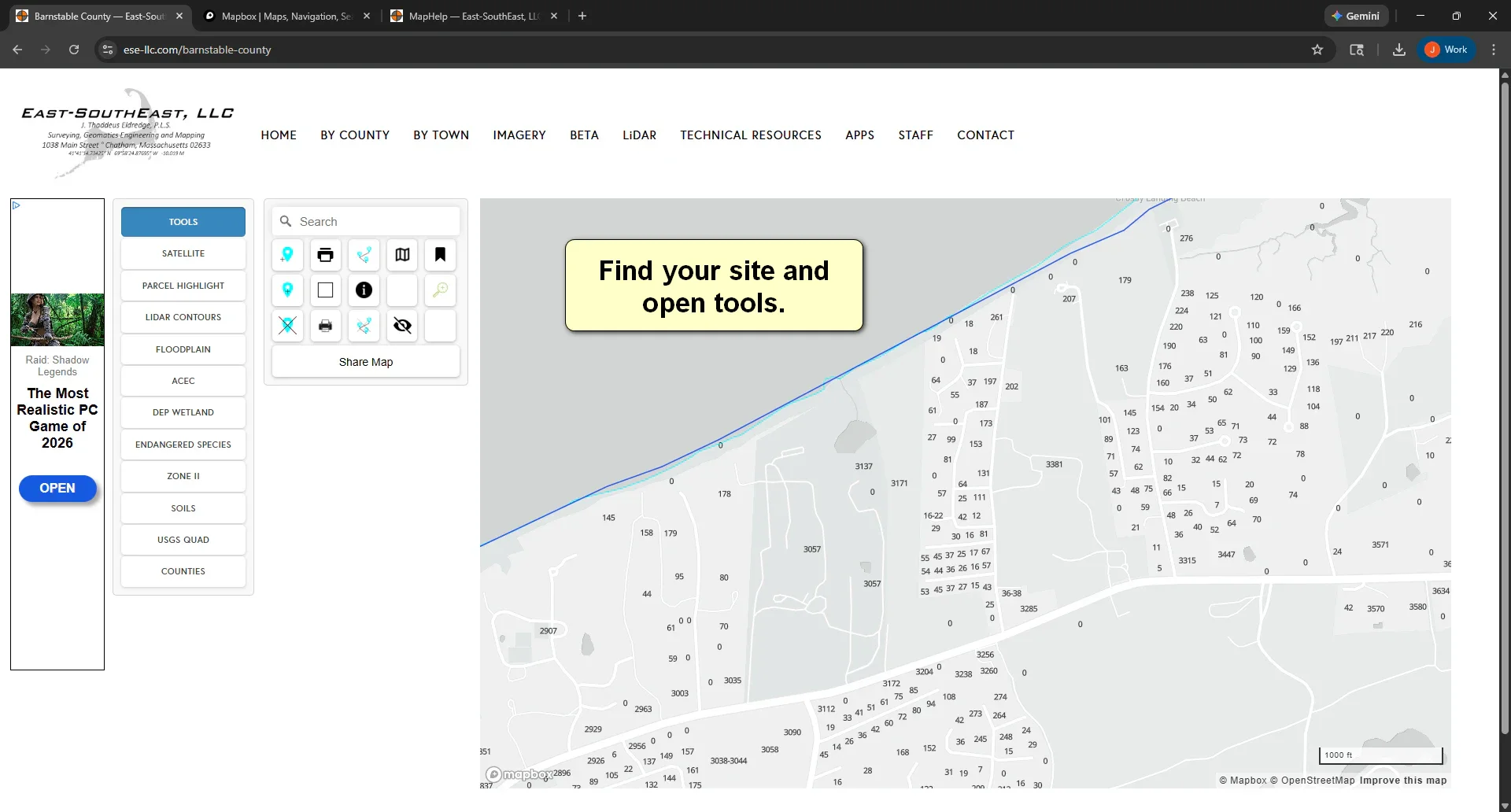The width and height of the screenshot is (1511, 812).
Task: Open the TECHNICAL RESOURCES menu
Action: tap(750, 135)
